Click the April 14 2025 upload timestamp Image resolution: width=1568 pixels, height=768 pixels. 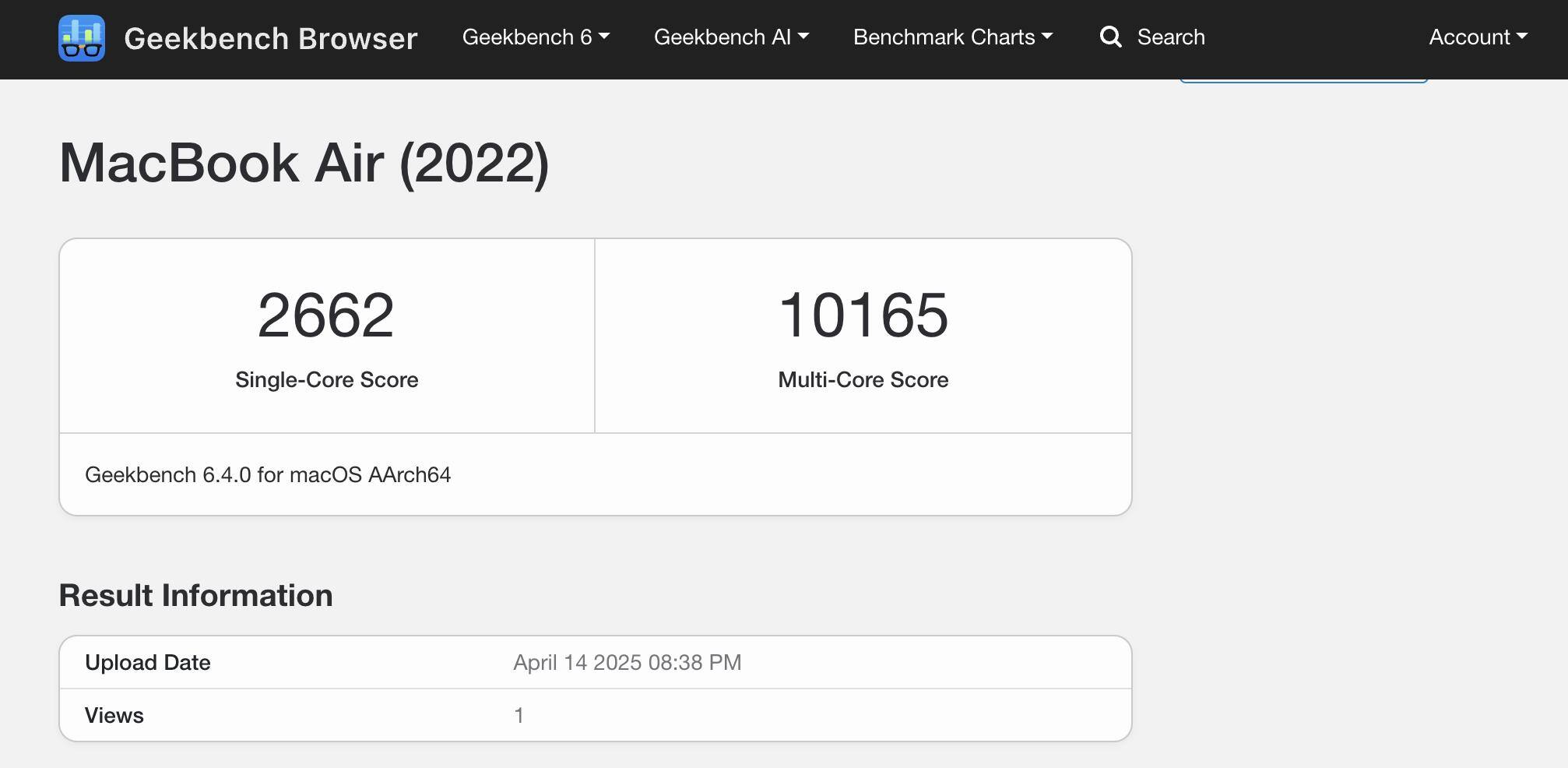[627, 663]
